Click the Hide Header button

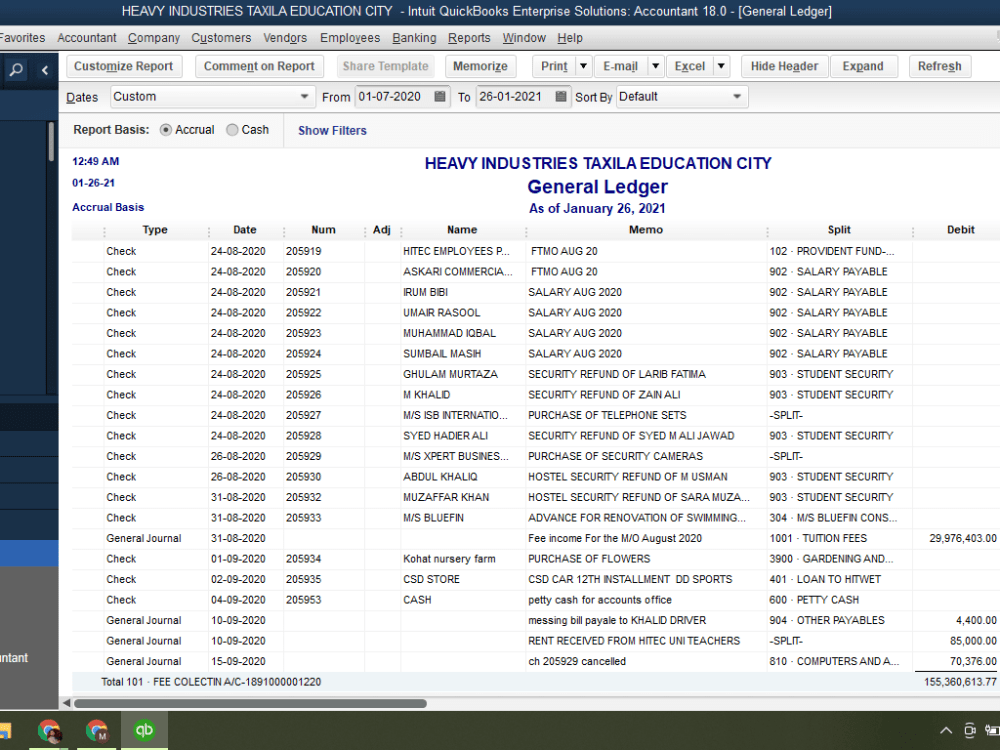pyautogui.click(x=784, y=66)
